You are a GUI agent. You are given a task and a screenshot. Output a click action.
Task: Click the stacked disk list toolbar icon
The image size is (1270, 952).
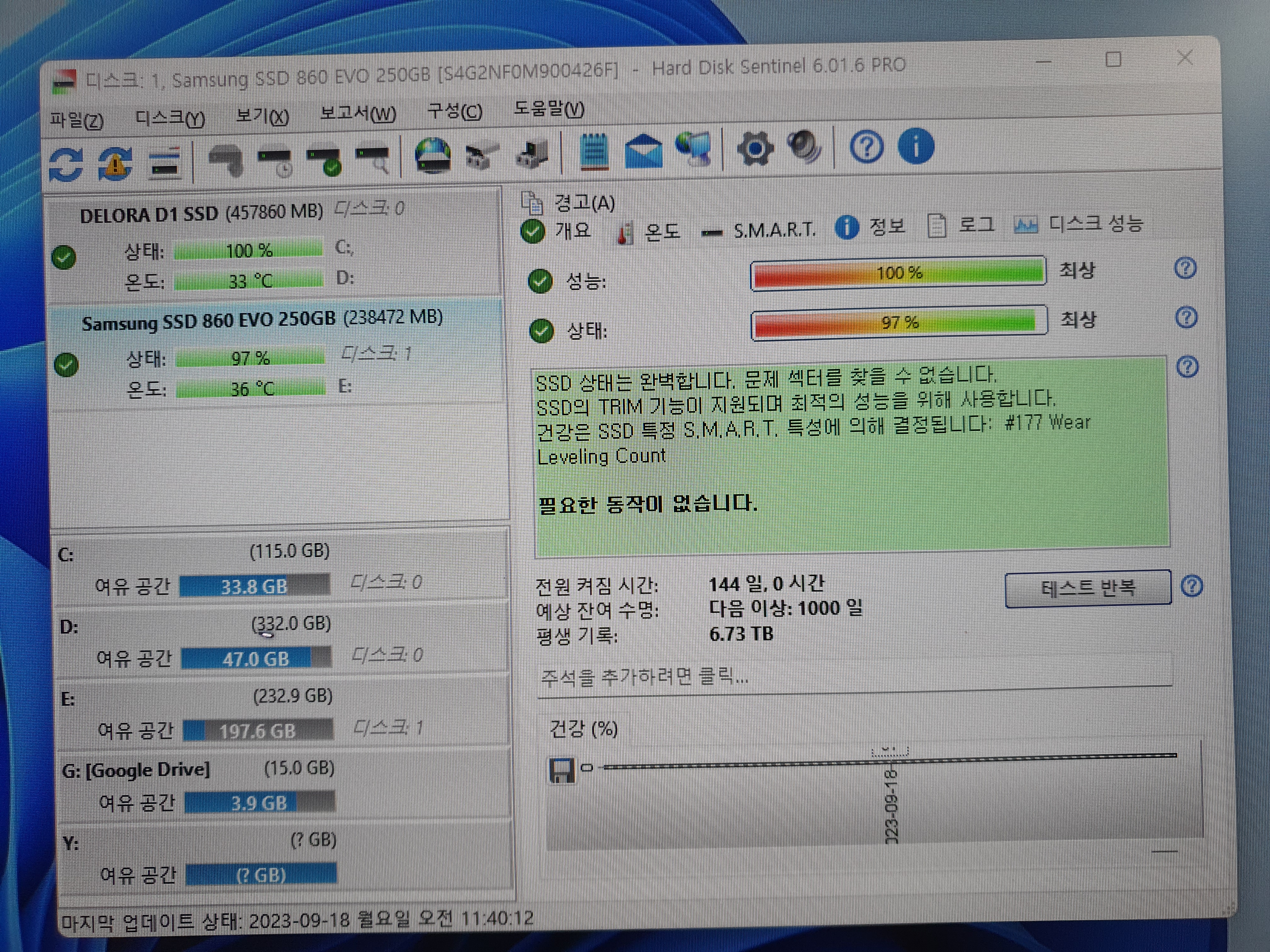point(165,163)
